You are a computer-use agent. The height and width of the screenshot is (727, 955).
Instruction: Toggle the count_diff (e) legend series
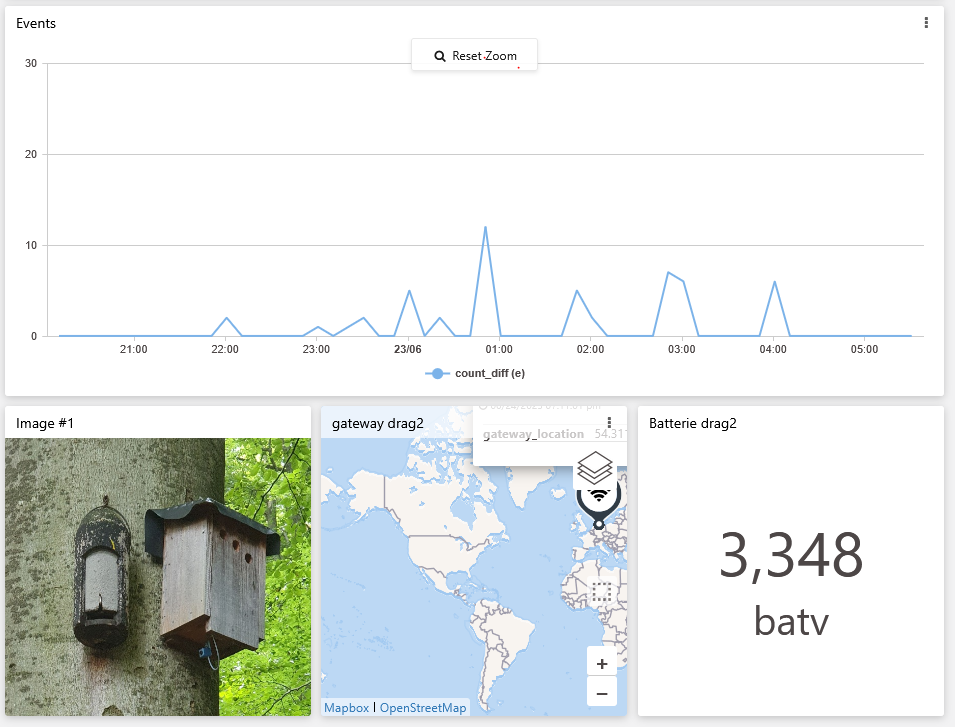[475, 373]
